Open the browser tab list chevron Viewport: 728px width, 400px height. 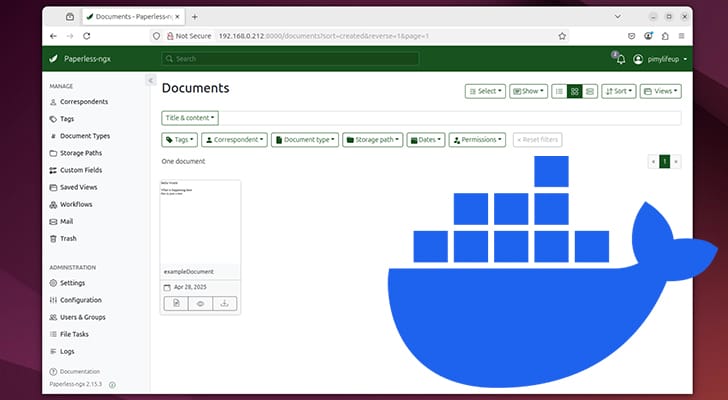(618, 17)
